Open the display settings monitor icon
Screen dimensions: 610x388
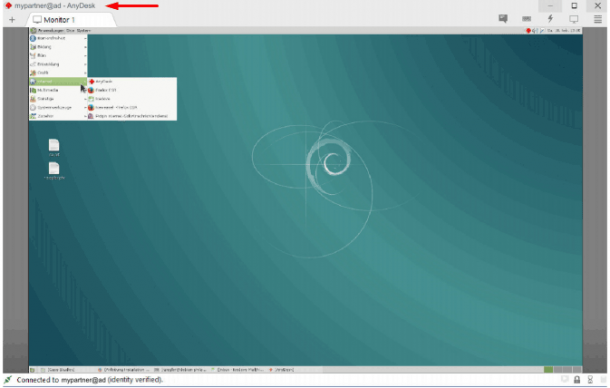tap(574, 19)
